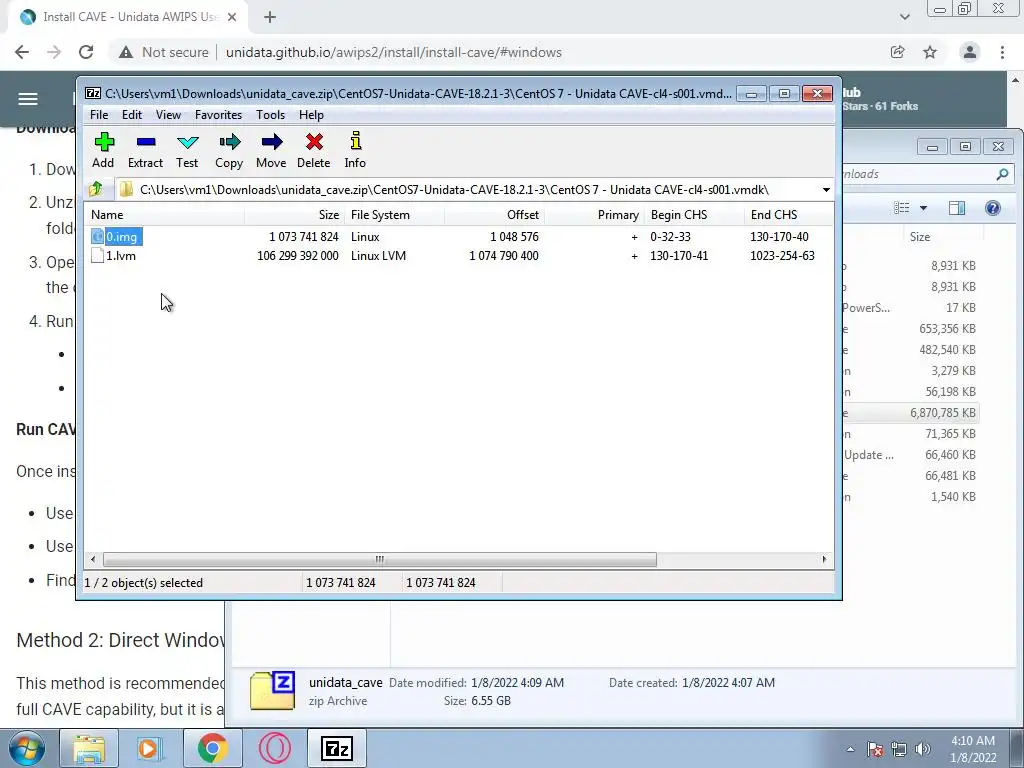This screenshot has width=1024, height=768.
Task: Click the unidata_cave zip archive icon
Action: tap(272, 690)
